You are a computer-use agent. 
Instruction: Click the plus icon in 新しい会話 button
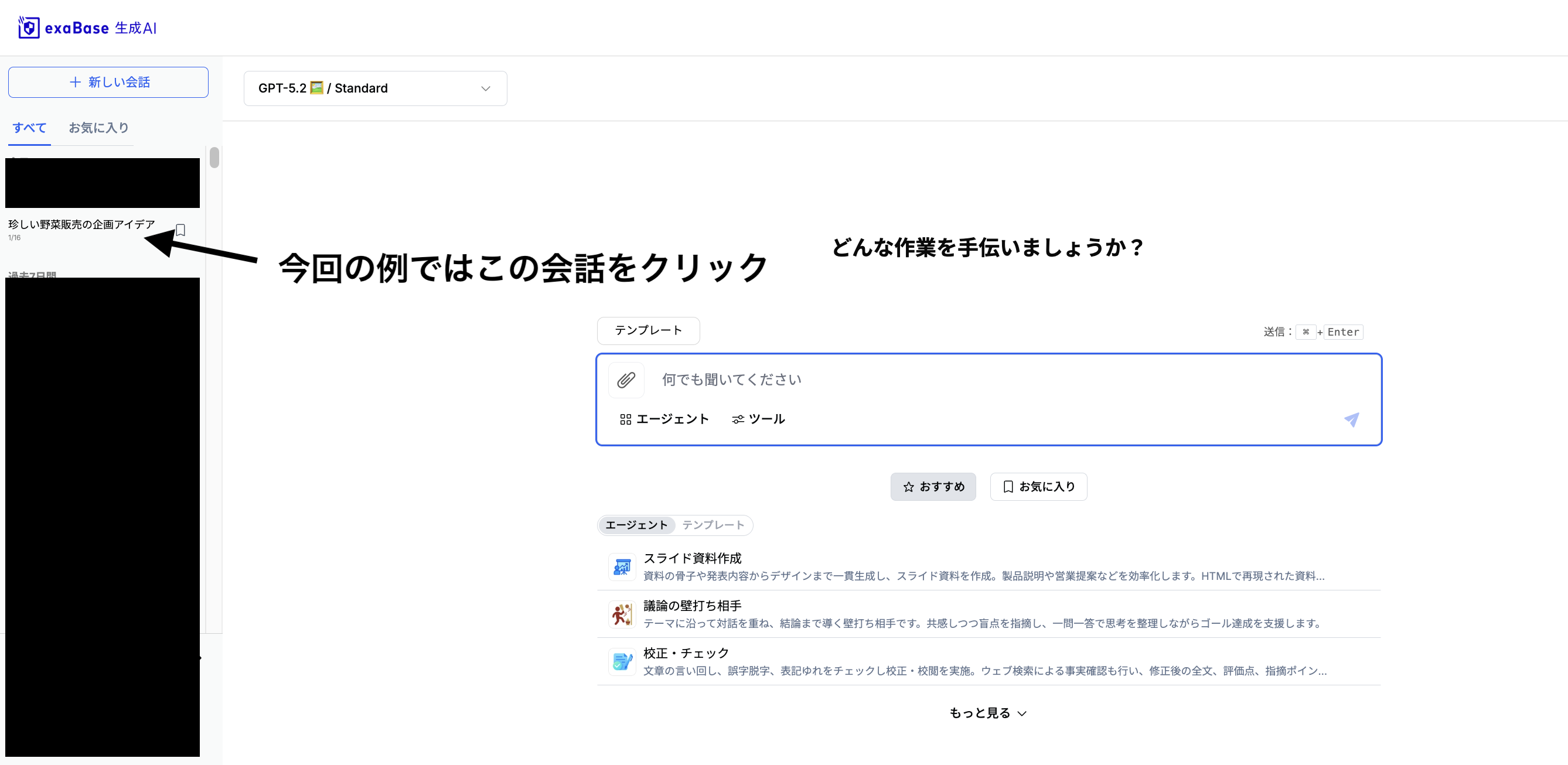[76, 82]
